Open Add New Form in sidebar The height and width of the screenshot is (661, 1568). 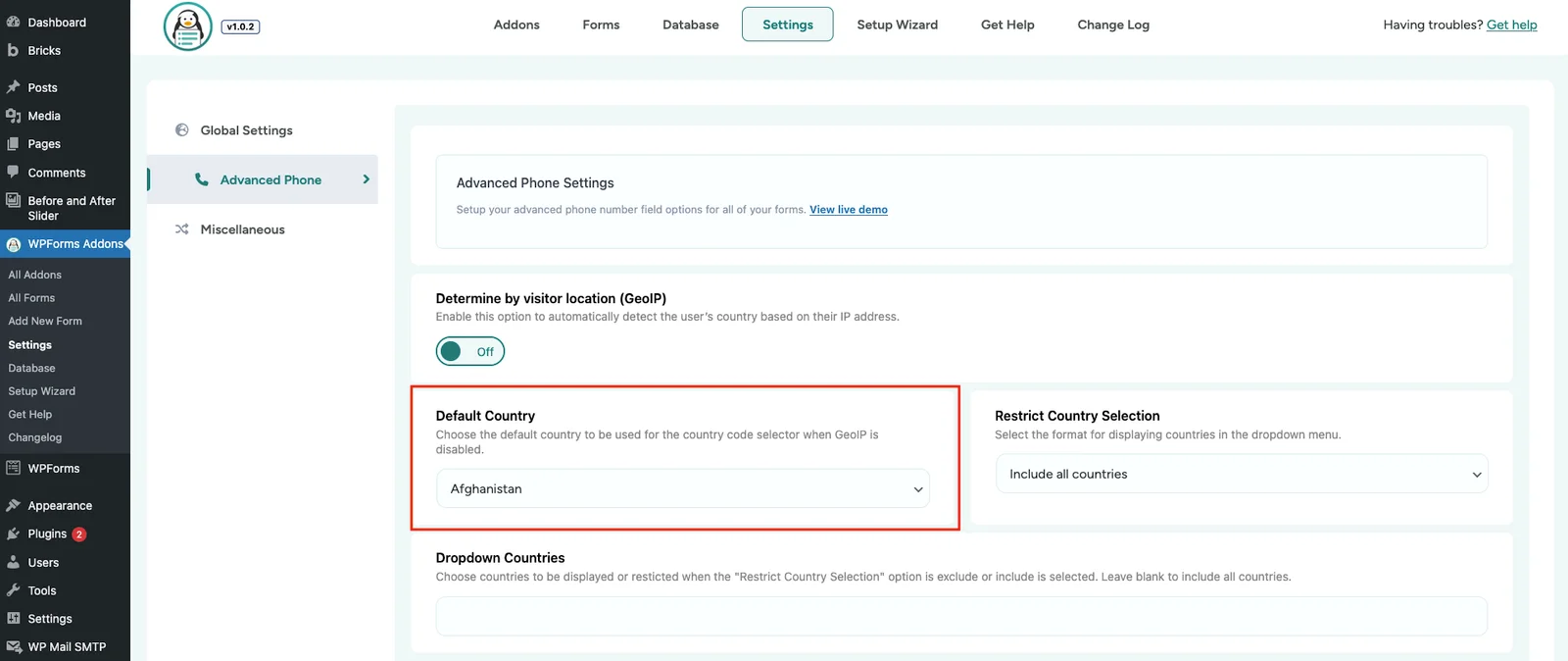pos(45,321)
